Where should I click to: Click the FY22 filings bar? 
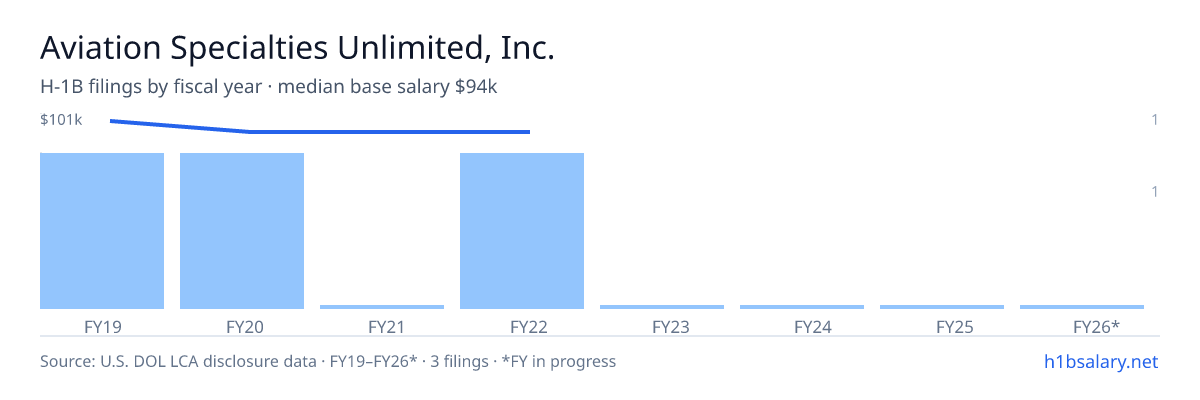522,231
